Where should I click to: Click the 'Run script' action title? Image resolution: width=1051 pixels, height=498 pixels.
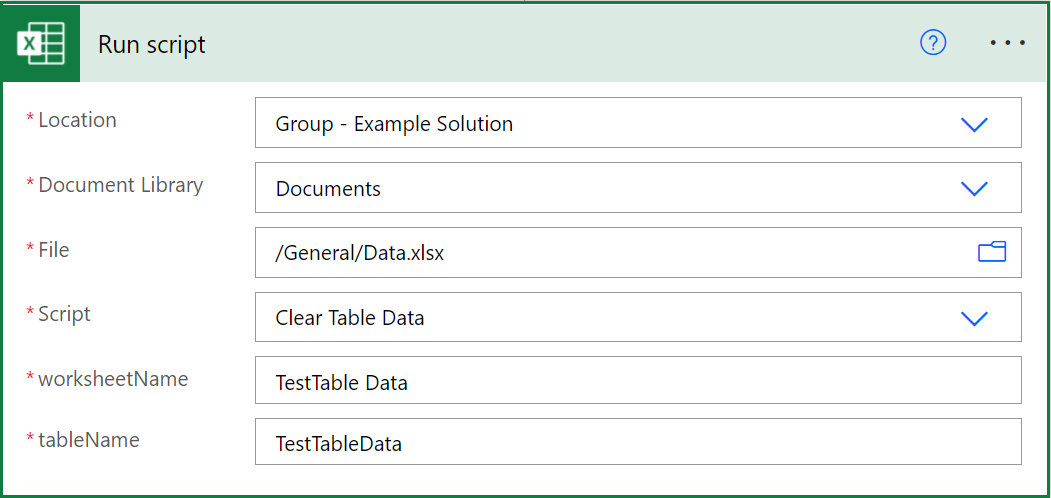152,44
